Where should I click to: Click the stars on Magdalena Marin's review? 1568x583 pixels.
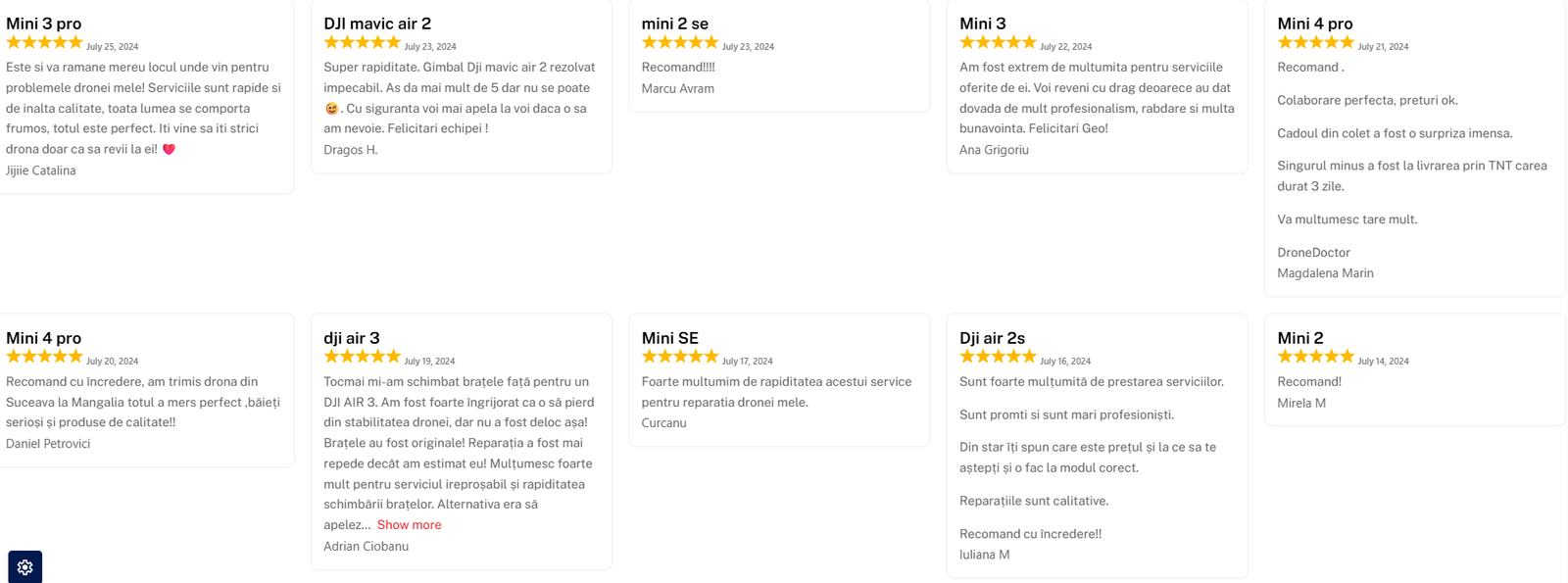click(x=1315, y=42)
